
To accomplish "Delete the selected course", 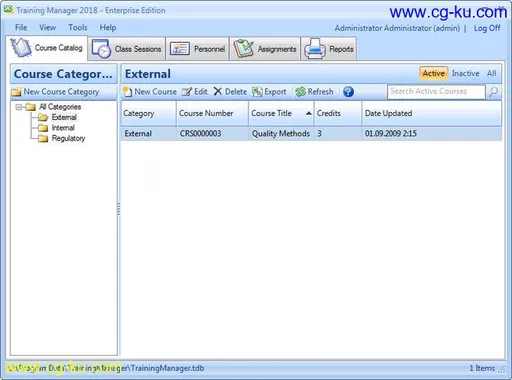I will coord(230,92).
